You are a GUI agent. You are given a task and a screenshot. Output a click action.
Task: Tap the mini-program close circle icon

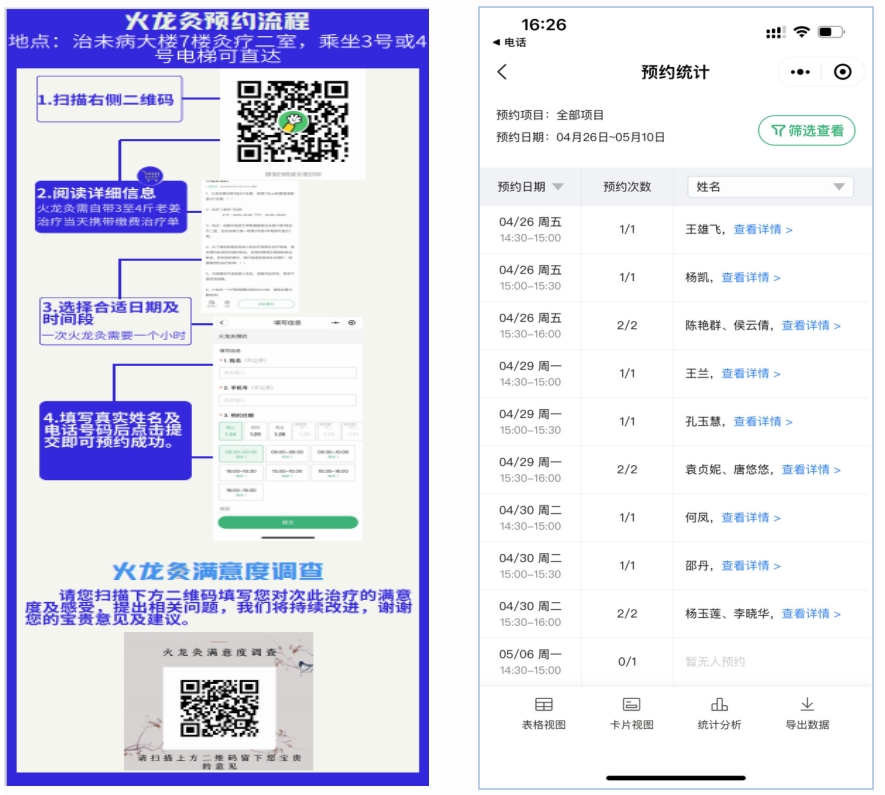(842, 72)
